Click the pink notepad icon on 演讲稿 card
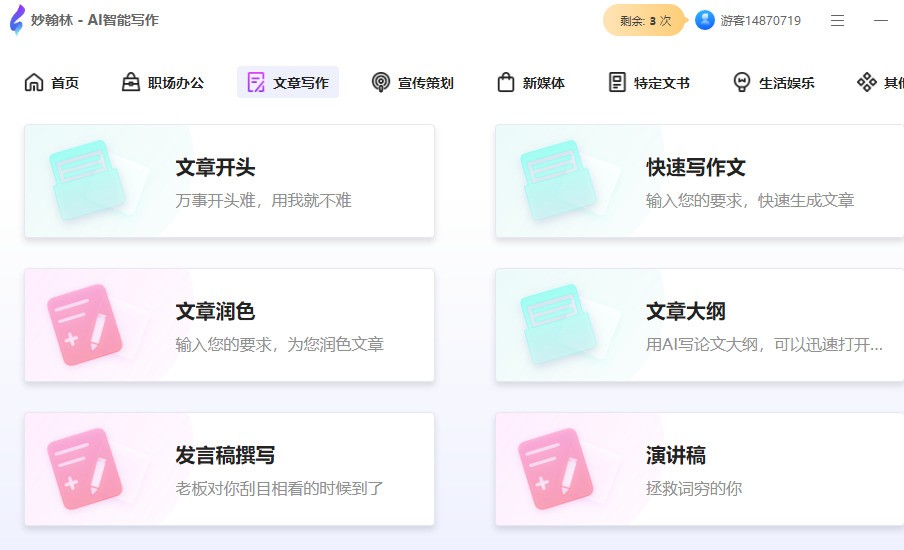 [556, 469]
